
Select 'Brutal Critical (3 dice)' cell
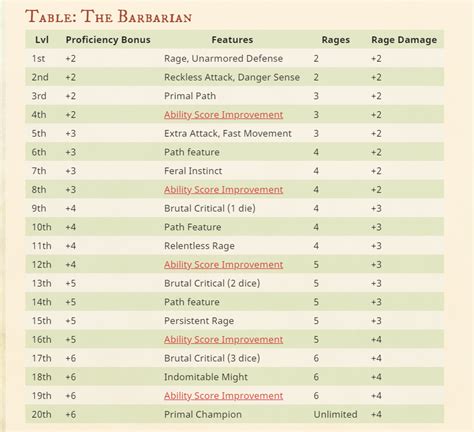(212, 358)
